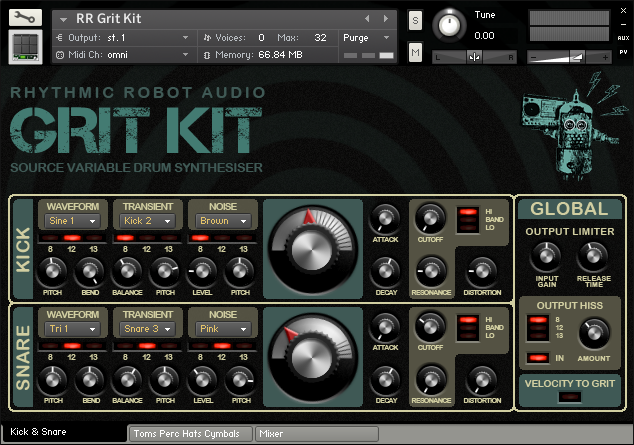The height and width of the screenshot is (445, 634).
Task: Click the Kick Decay knob
Action: [x=385, y=272]
